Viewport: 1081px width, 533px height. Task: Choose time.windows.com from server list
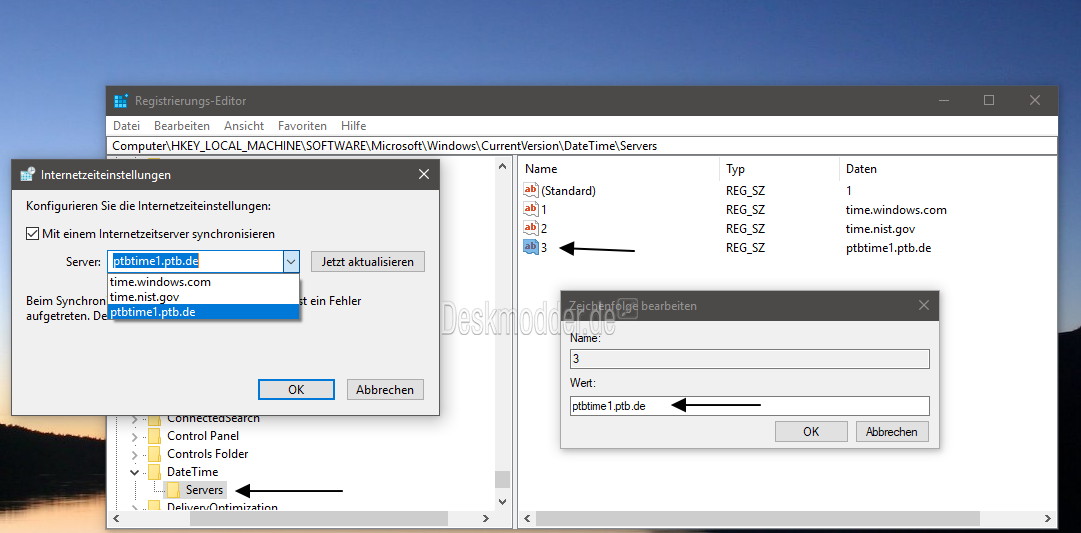pos(203,281)
